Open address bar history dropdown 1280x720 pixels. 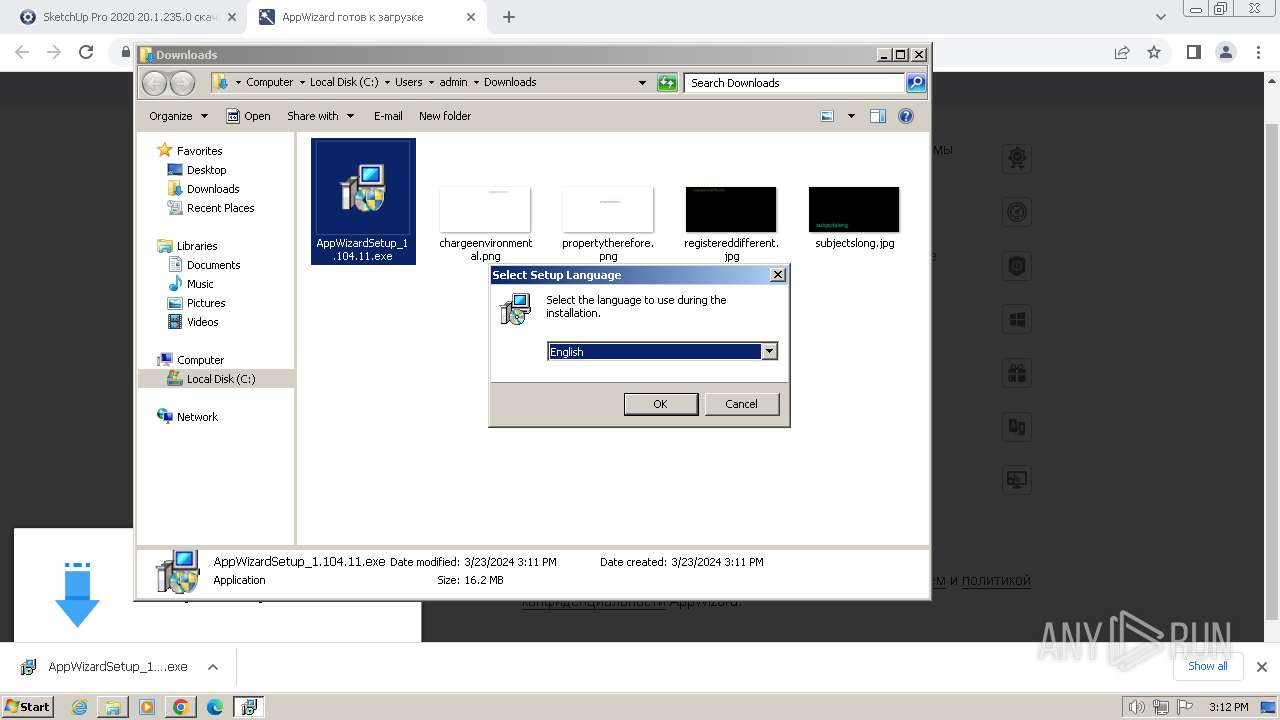click(642, 83)
